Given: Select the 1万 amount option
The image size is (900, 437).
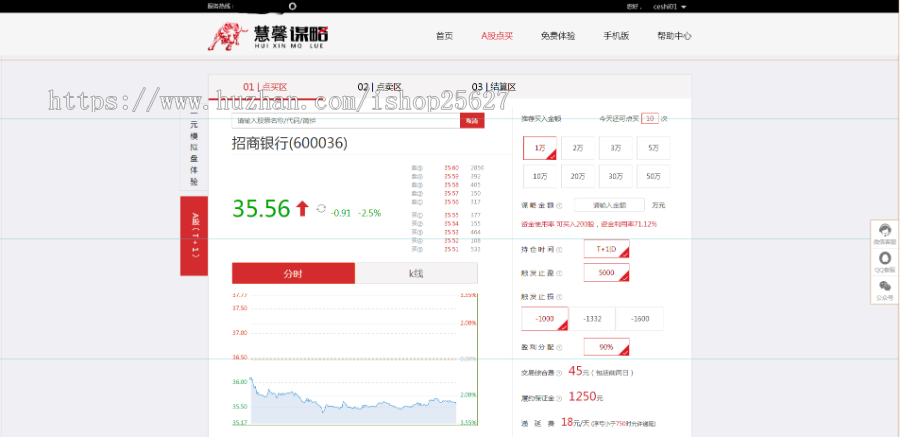Looking at the screenshot, I should click(x=540, y=148).
